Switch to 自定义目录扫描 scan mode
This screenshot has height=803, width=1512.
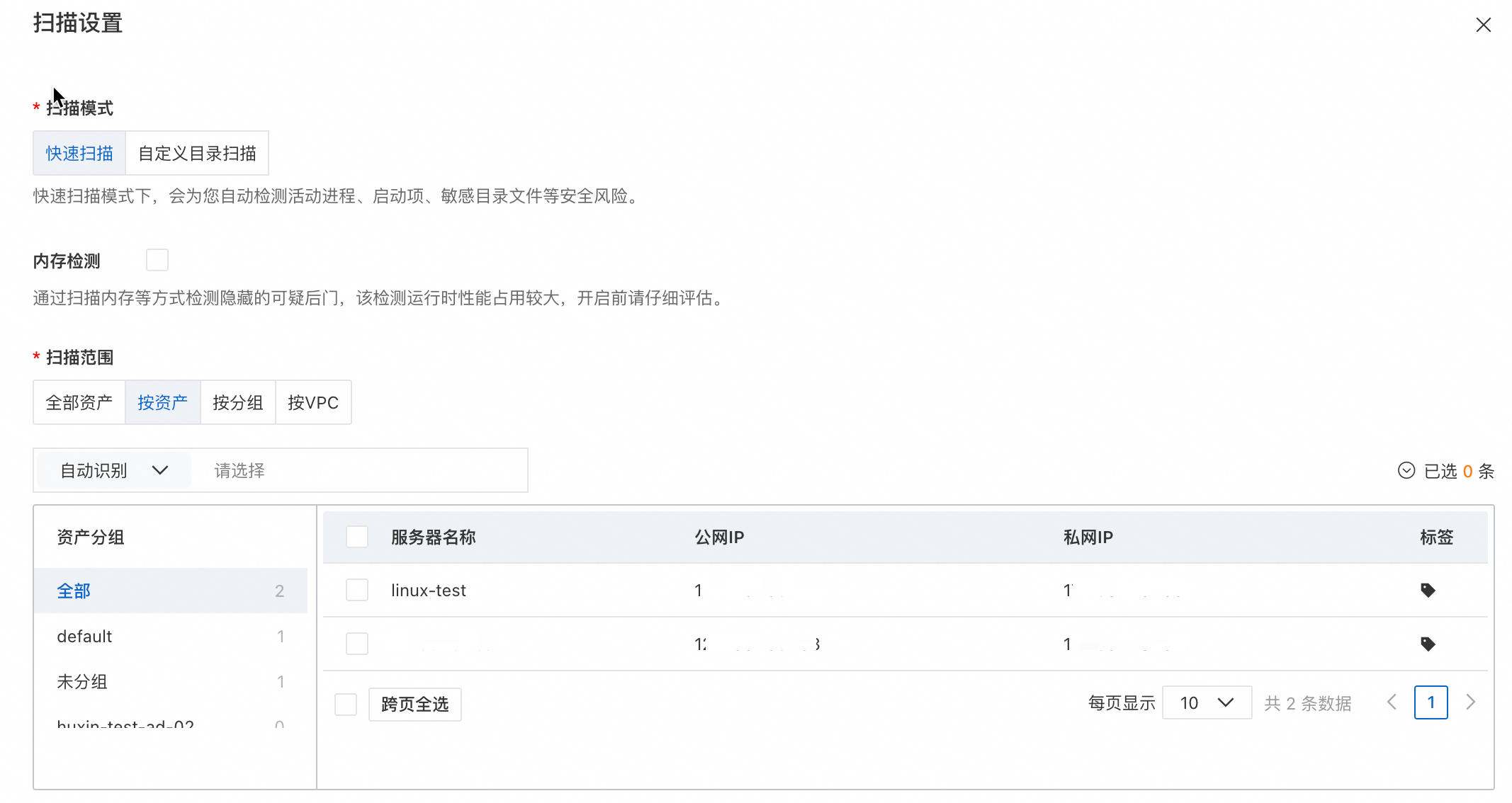[x=197, y=153]
